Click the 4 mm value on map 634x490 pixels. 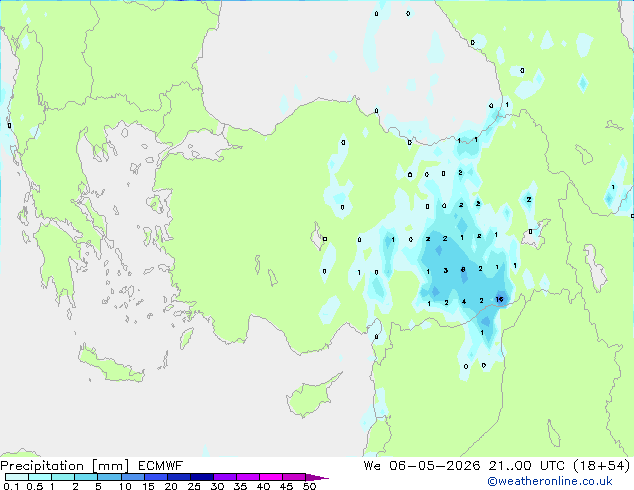tap(464, 302)
